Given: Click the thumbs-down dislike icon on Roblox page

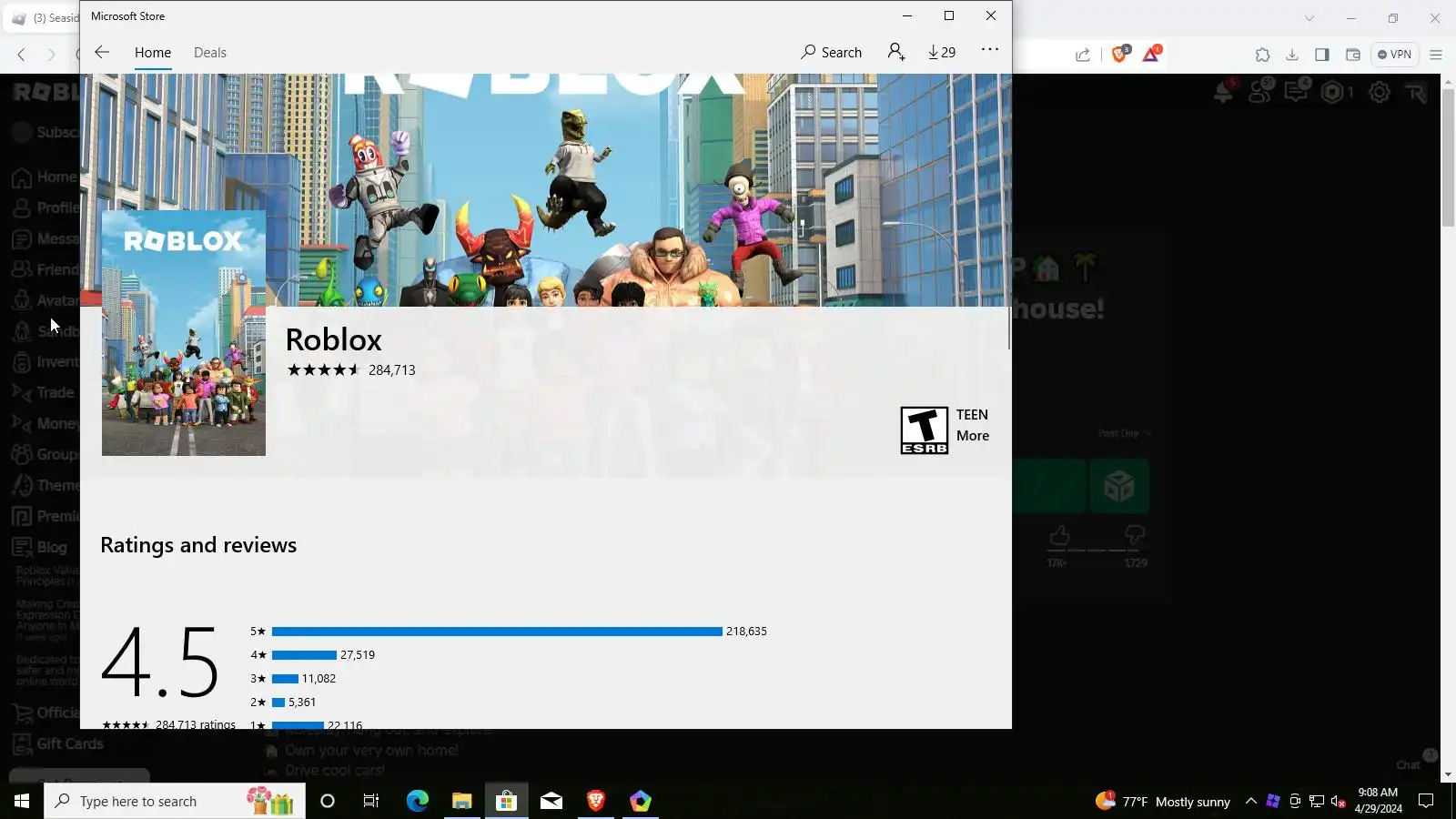Looking at the screenshot, I should (1135, 535).
